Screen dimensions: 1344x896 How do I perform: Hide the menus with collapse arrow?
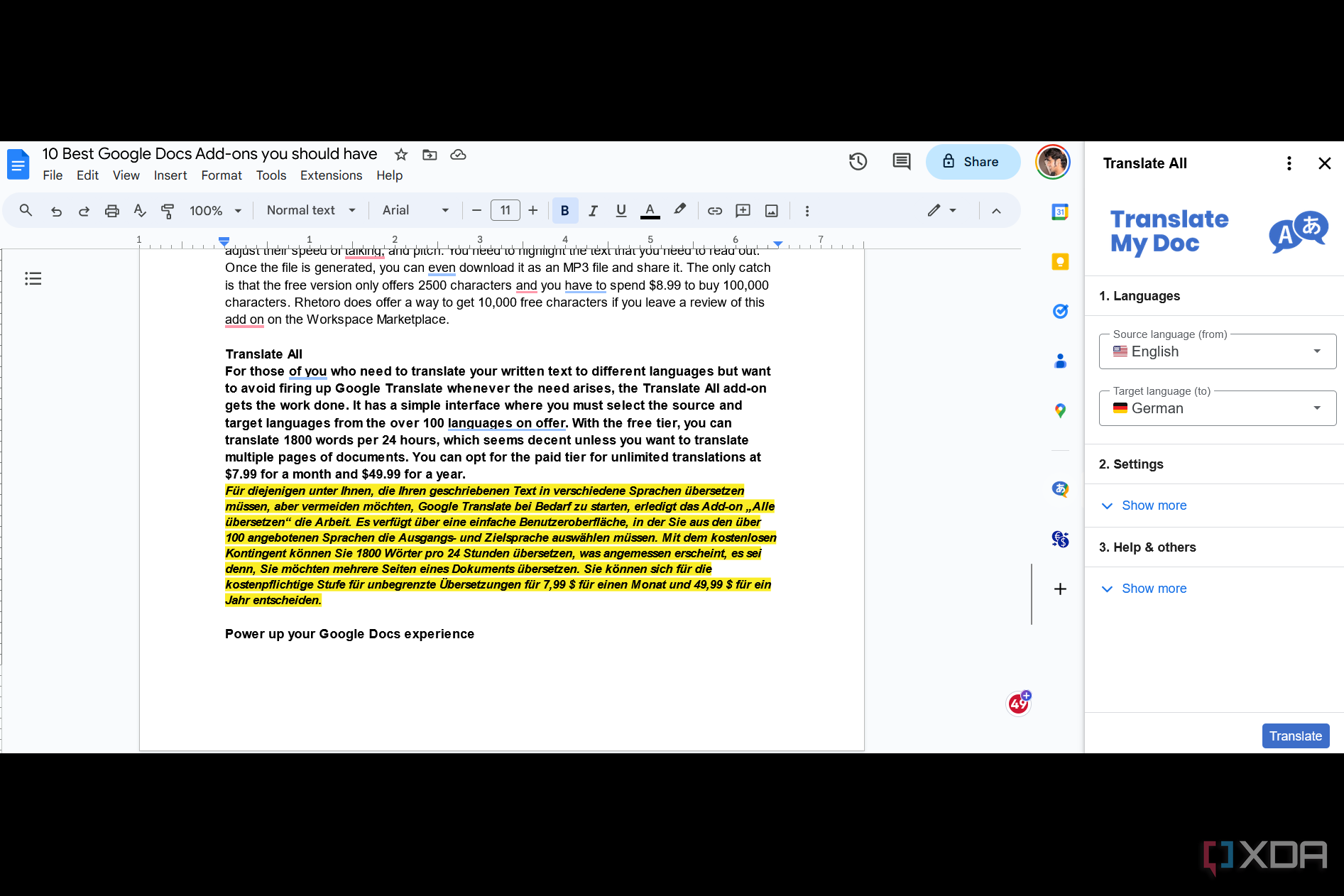997,211
